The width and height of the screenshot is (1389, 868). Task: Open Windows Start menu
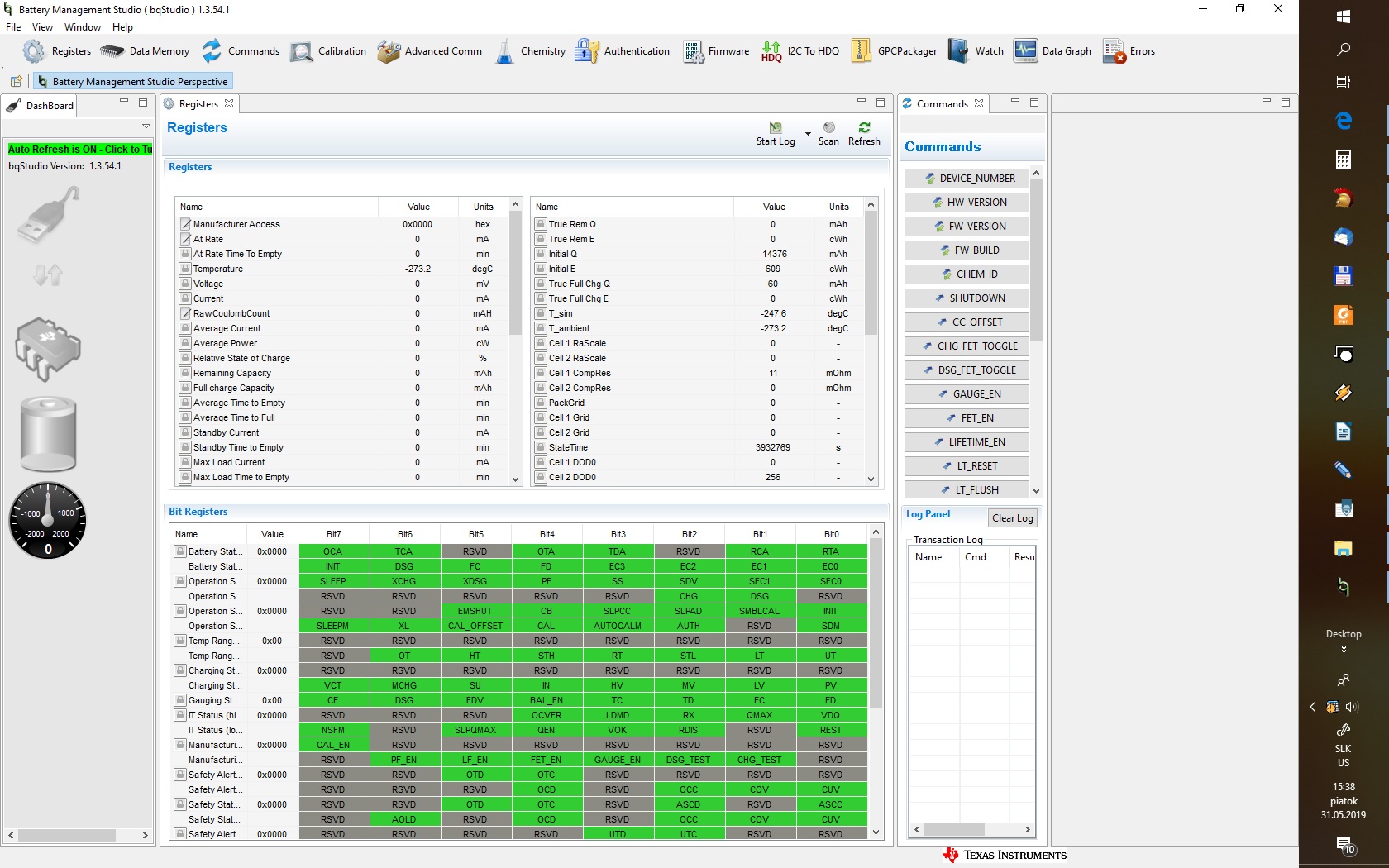pyautogui.click(x=1344, y=16)
